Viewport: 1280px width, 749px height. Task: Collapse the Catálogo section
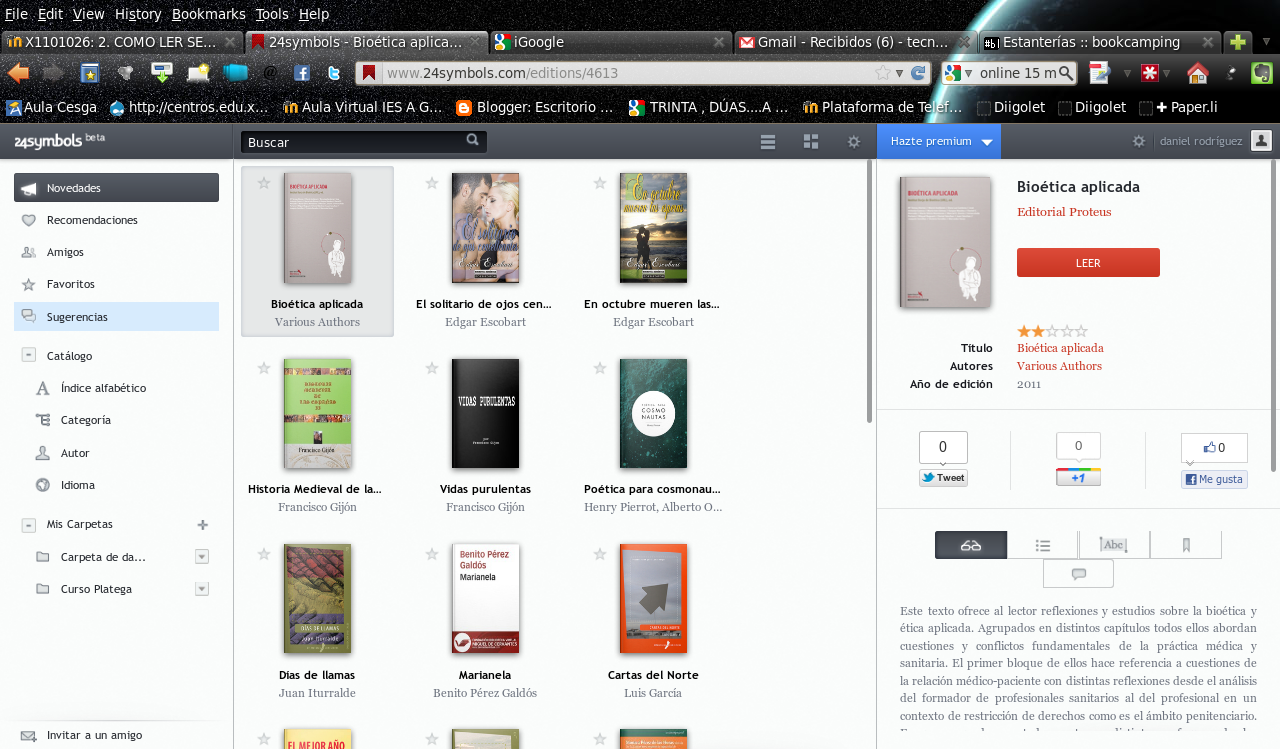click(x=28, y=355)
